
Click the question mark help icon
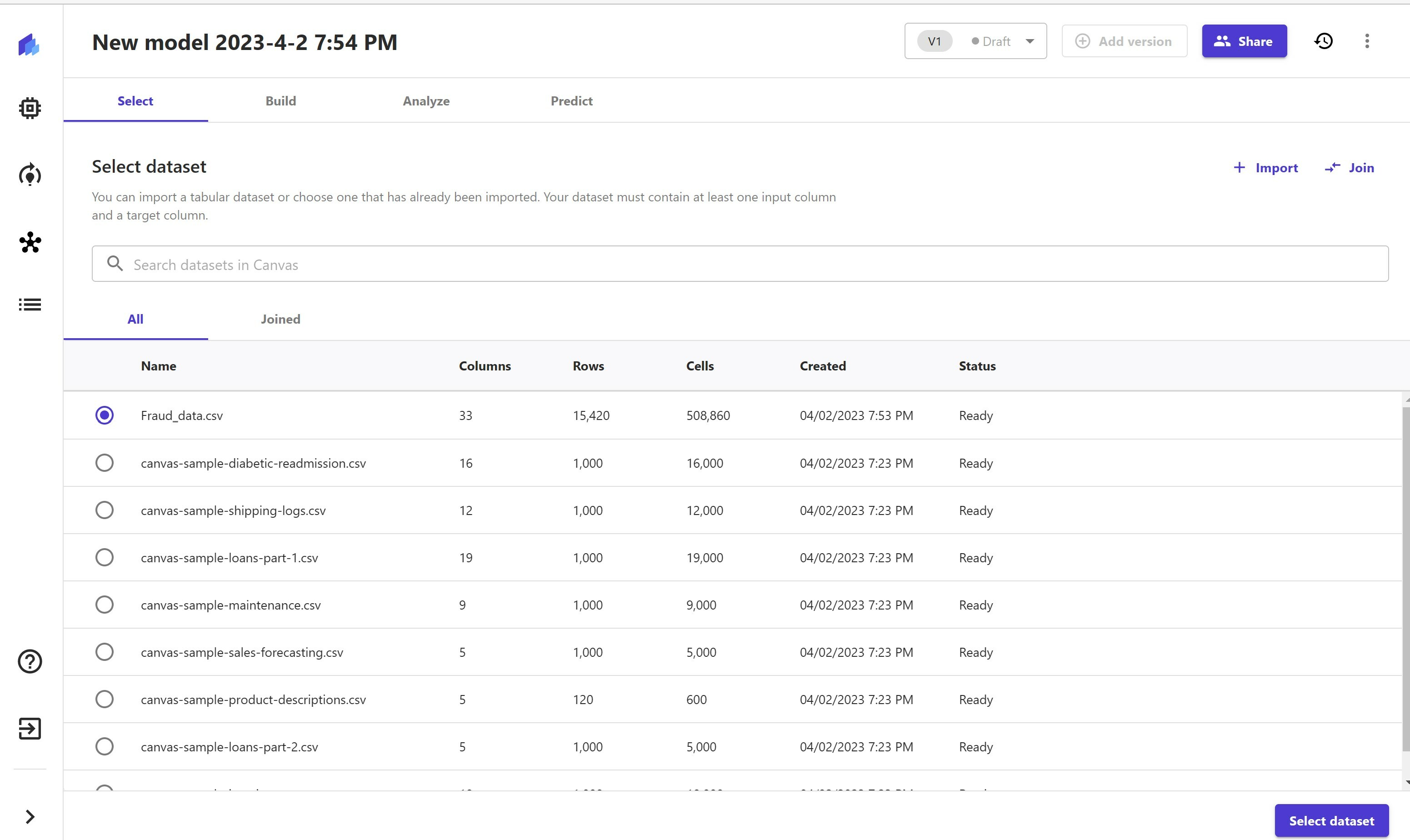coord(30,661)
